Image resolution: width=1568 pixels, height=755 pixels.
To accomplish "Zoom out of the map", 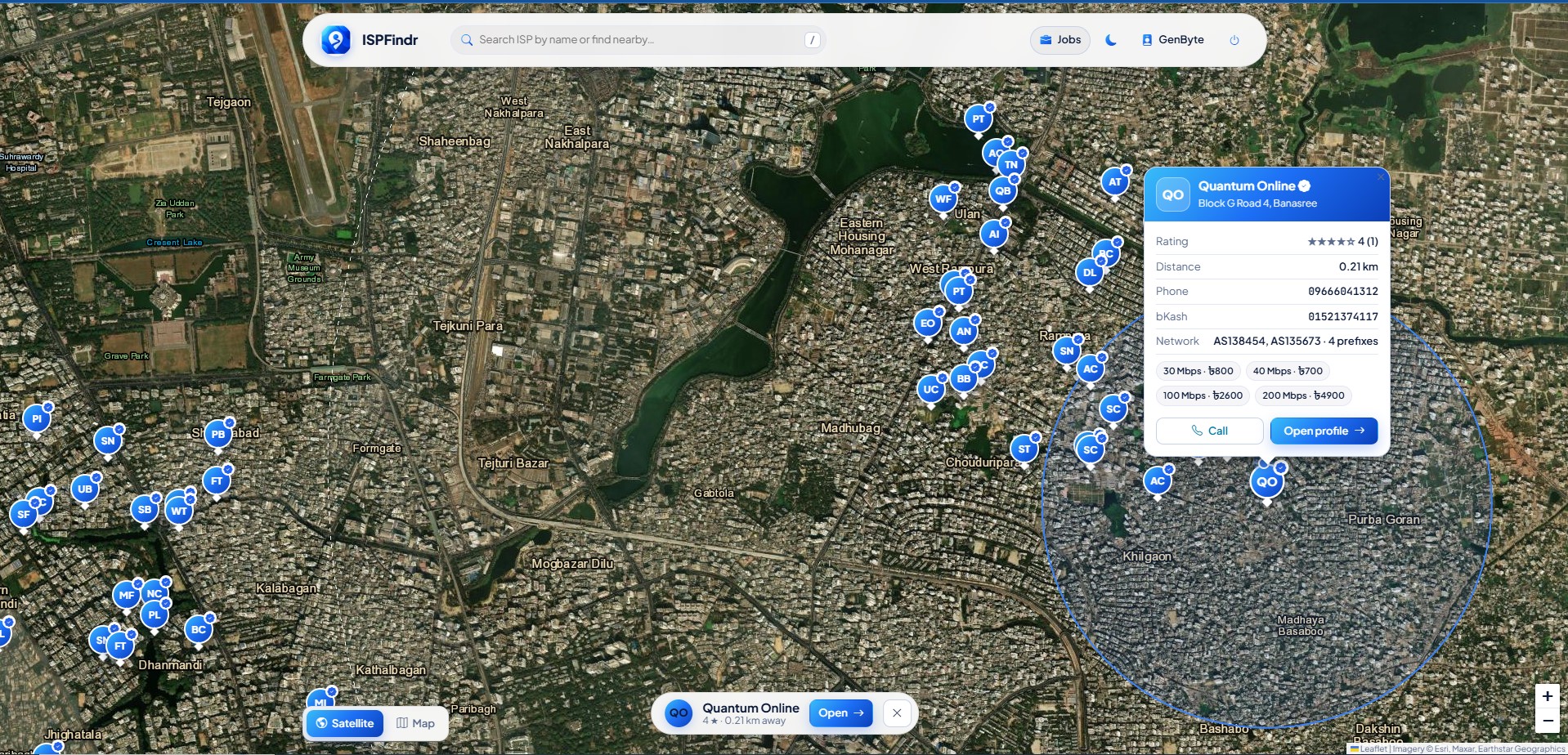I will click(1548, 721).
